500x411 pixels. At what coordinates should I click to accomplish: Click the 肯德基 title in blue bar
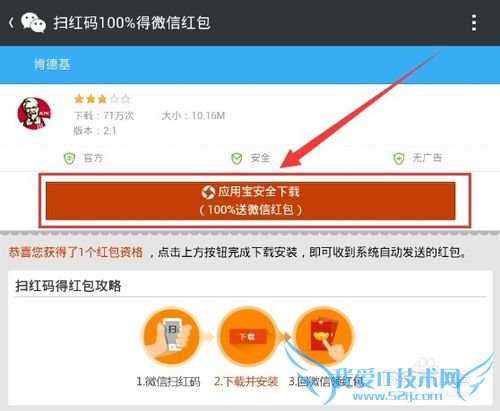[x=52, y=64]
